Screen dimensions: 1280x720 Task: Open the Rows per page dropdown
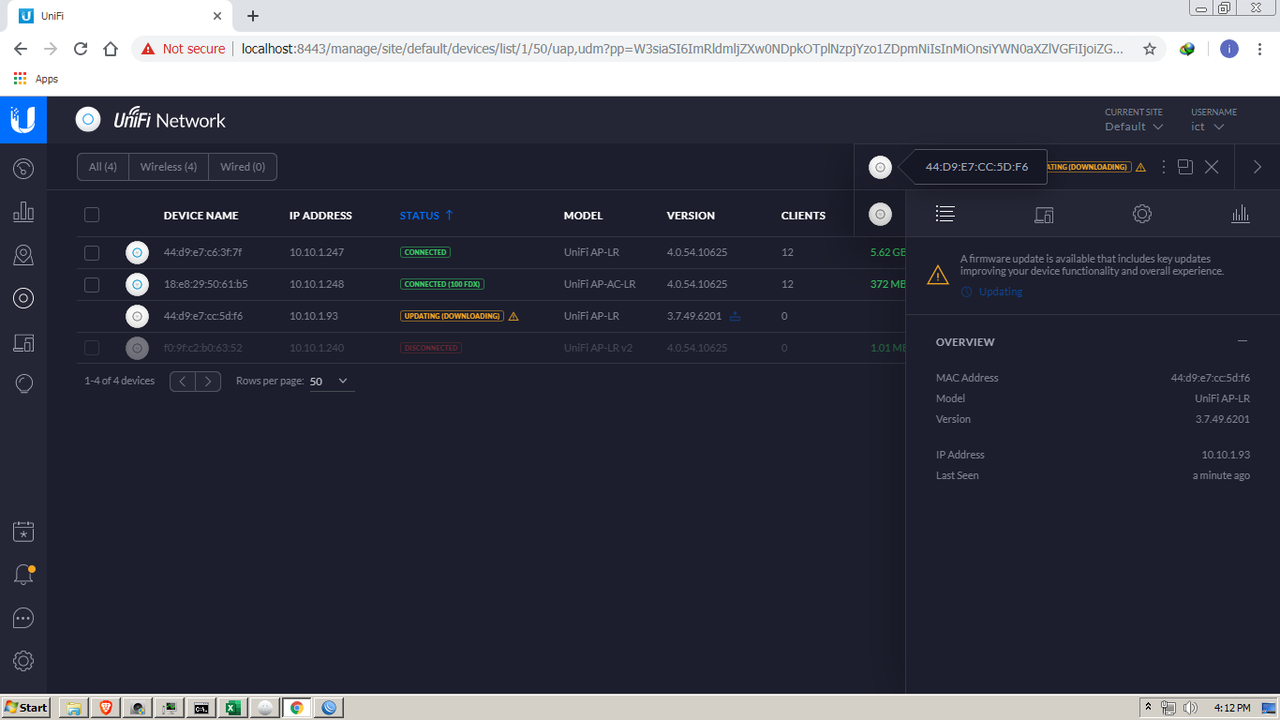click(331, 381)
